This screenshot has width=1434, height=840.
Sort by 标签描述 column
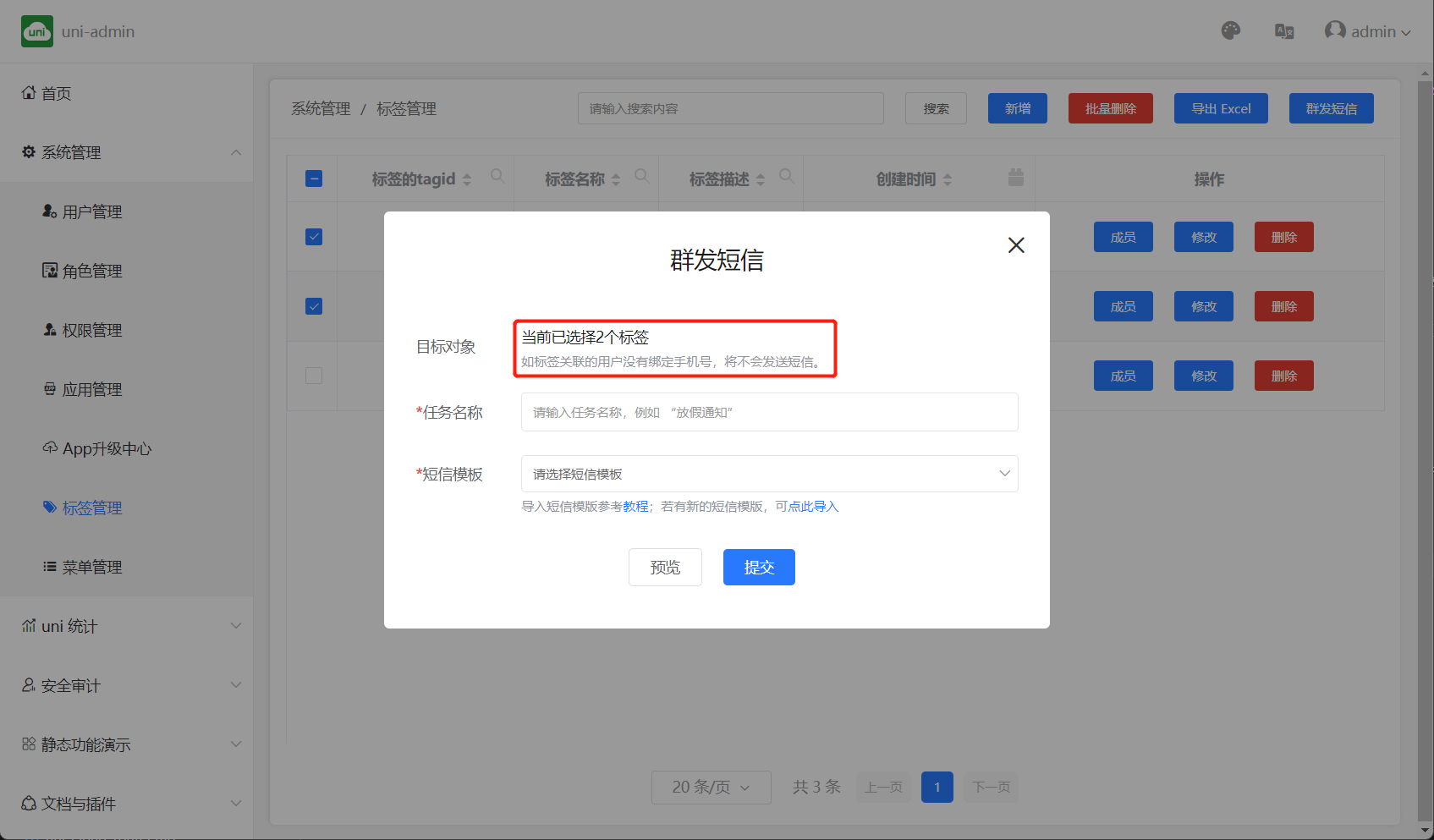click(x=761, y=179)
